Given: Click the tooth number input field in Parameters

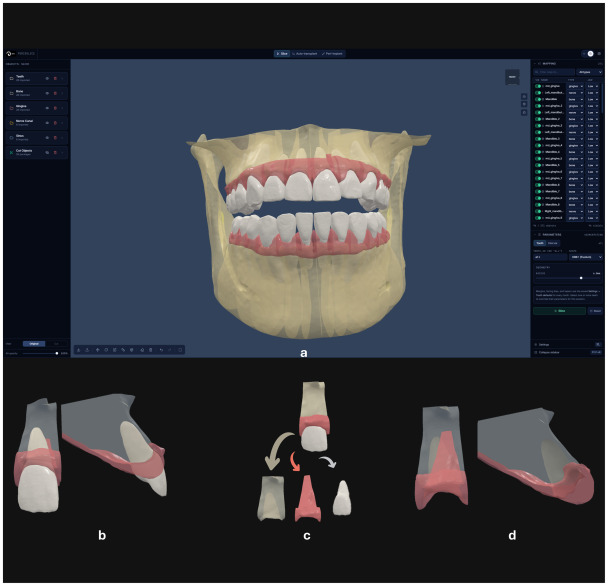Looking at the screenshot, I should pos(550,257).
